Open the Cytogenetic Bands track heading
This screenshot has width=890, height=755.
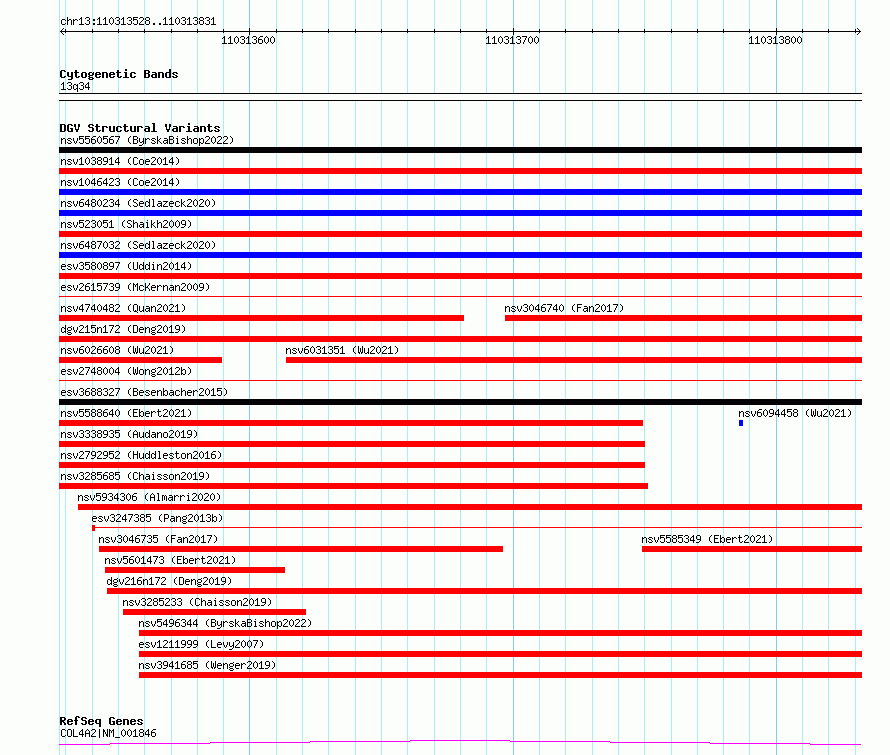(119, 74)
